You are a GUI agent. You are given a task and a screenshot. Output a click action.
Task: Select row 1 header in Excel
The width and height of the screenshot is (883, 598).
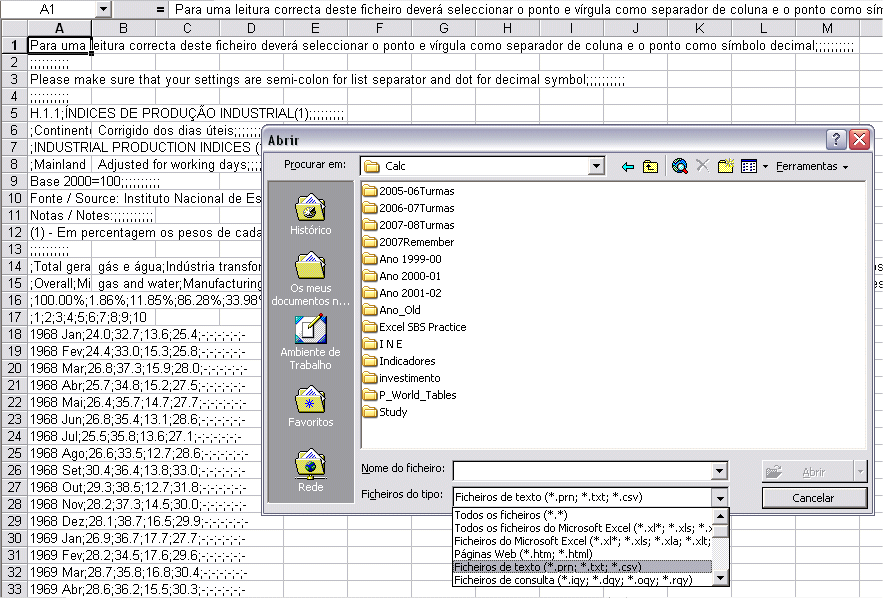pyautogui.click(x=14, y=46)
